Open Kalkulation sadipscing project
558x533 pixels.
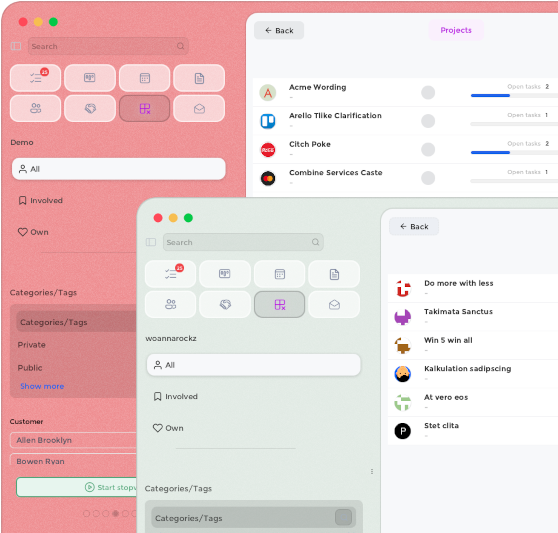tap(468, 369)
